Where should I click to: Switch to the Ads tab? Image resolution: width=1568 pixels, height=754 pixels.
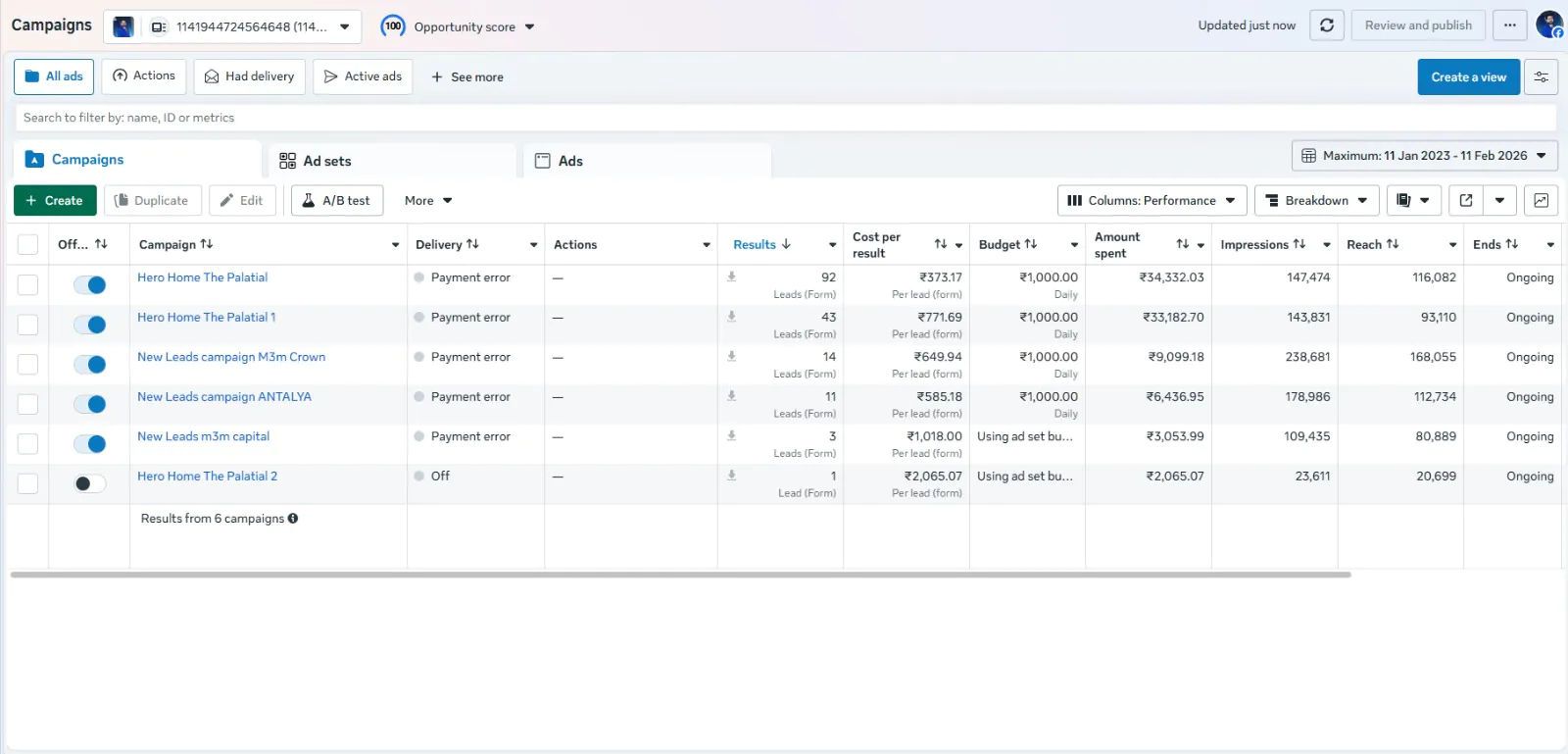(x=647, y=161)
